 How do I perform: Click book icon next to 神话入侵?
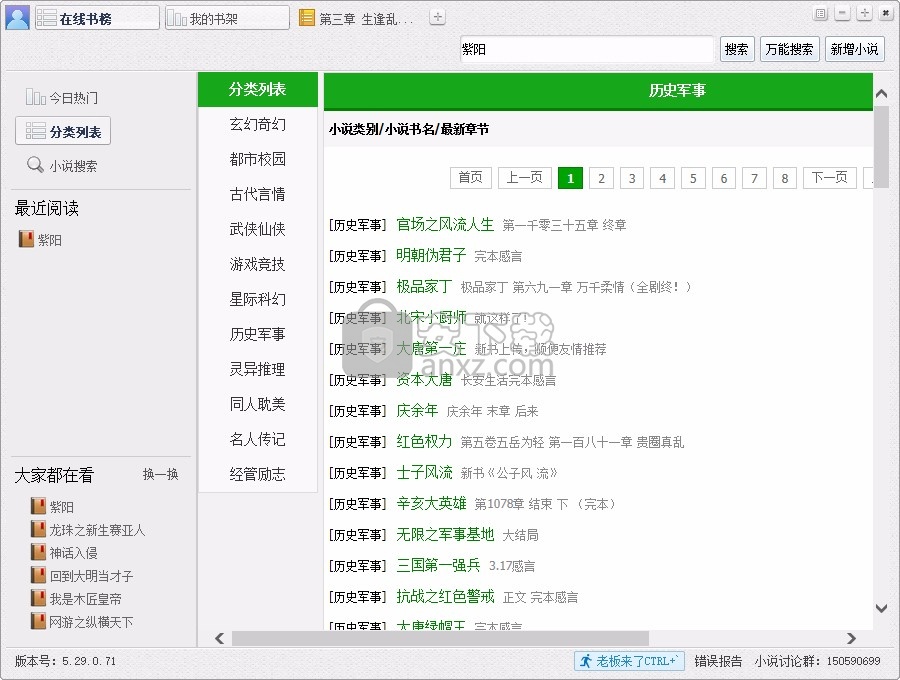tap(38, 553)
